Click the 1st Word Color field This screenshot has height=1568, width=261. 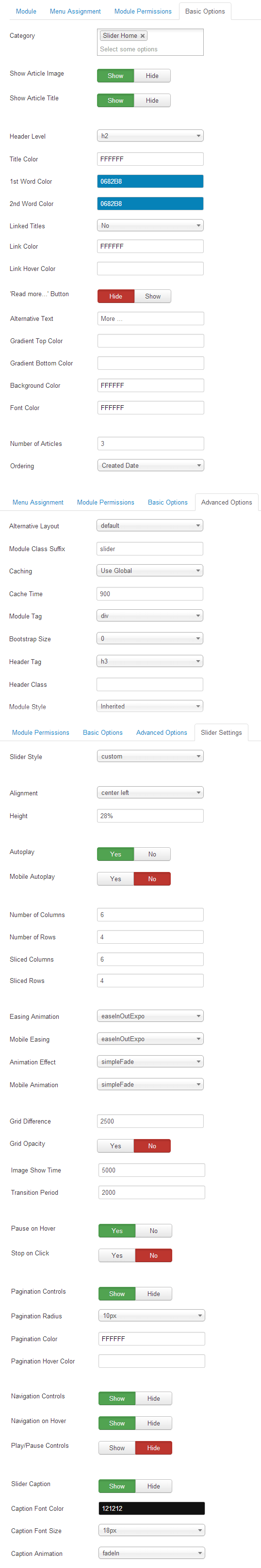pos(150,181)
